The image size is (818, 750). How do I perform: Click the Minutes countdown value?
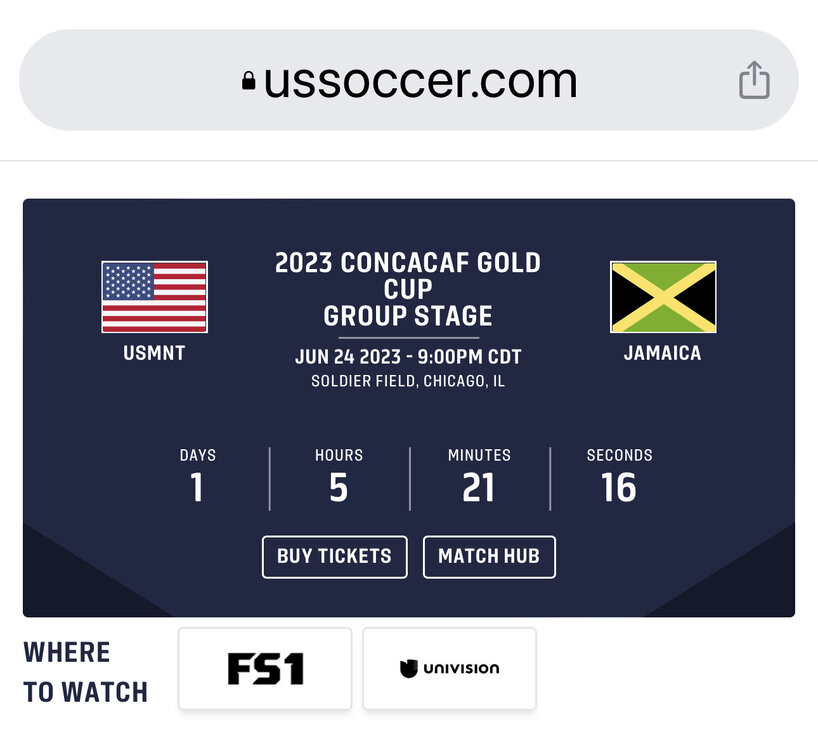pos(479,488)
